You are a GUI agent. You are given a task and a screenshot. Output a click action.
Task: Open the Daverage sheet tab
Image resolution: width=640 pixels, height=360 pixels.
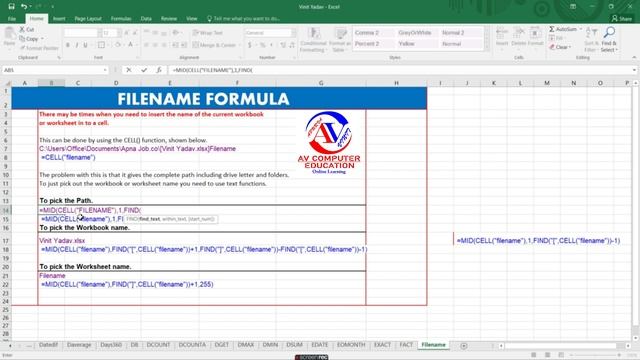pyautogui.click(x=79, y=345)
